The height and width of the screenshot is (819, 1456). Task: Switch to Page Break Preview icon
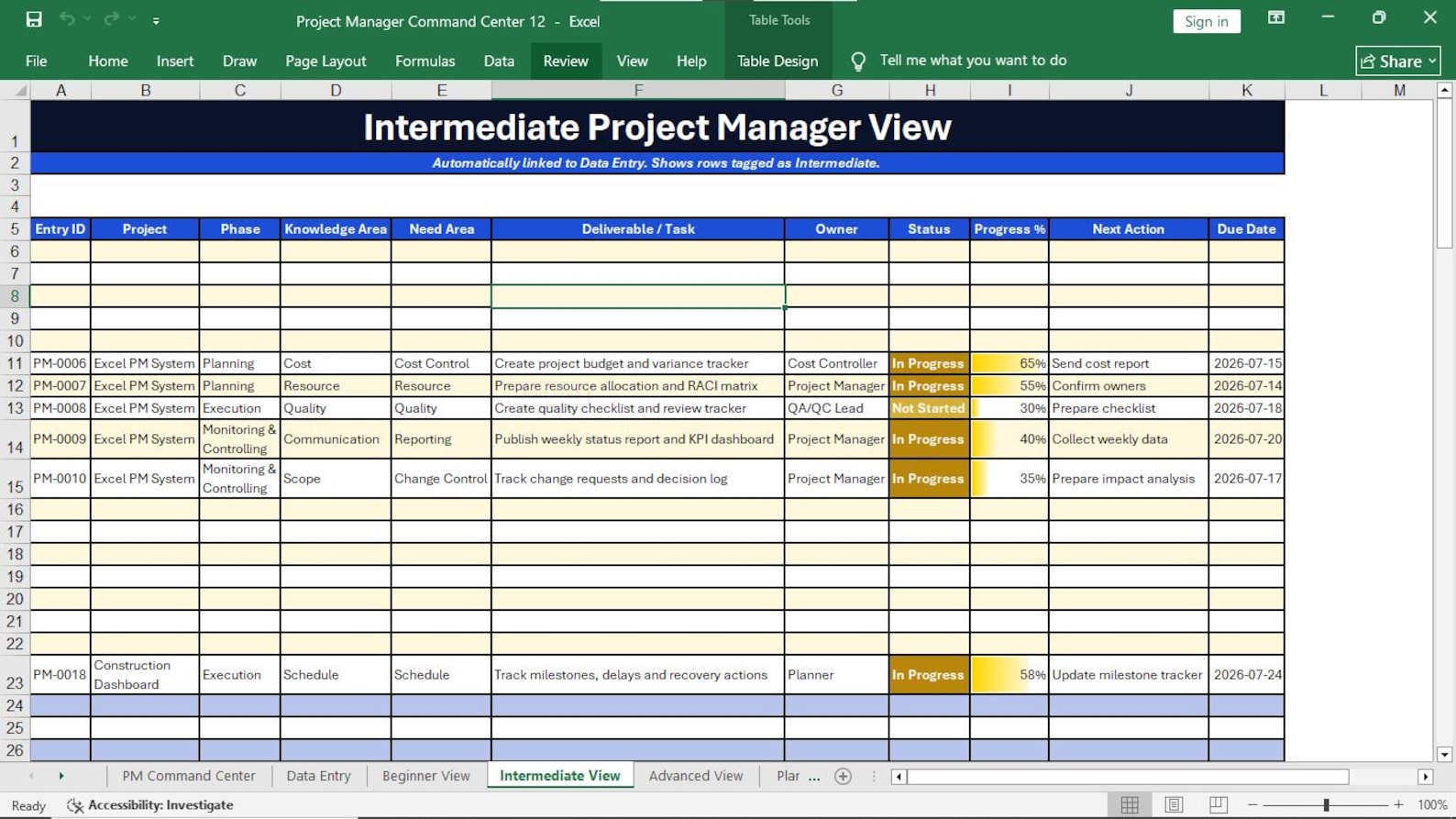1218,804
